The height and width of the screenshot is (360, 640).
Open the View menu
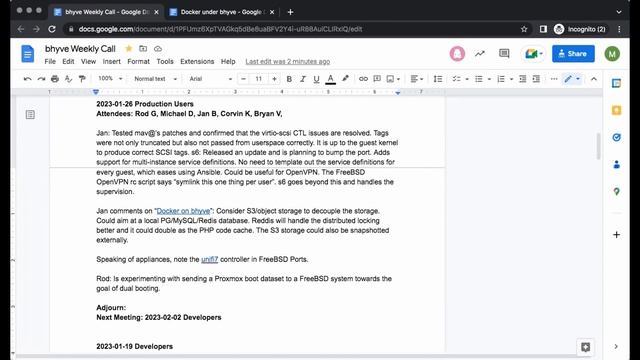88,62
